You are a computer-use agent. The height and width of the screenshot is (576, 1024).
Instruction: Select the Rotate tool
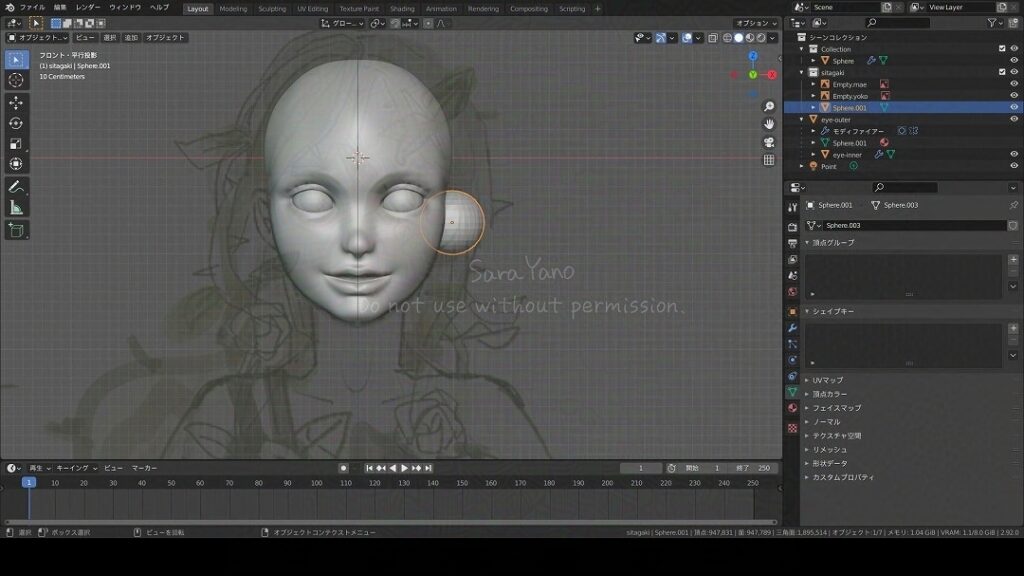tap(16, 123)
